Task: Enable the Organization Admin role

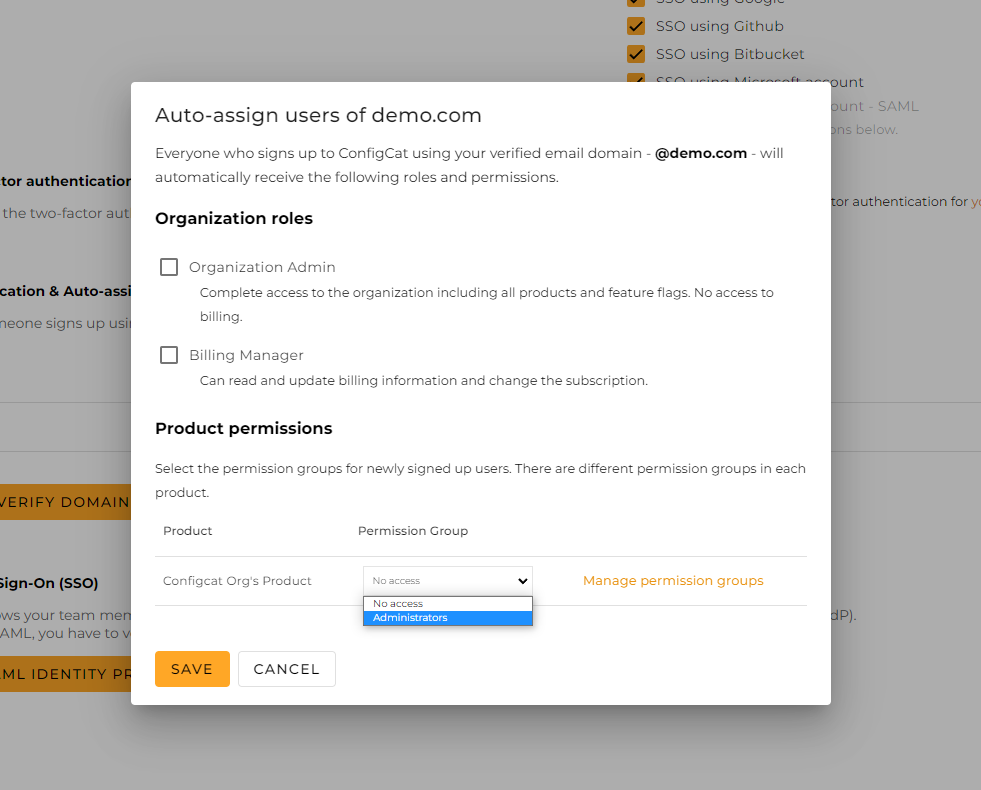Action: [168, 266]
